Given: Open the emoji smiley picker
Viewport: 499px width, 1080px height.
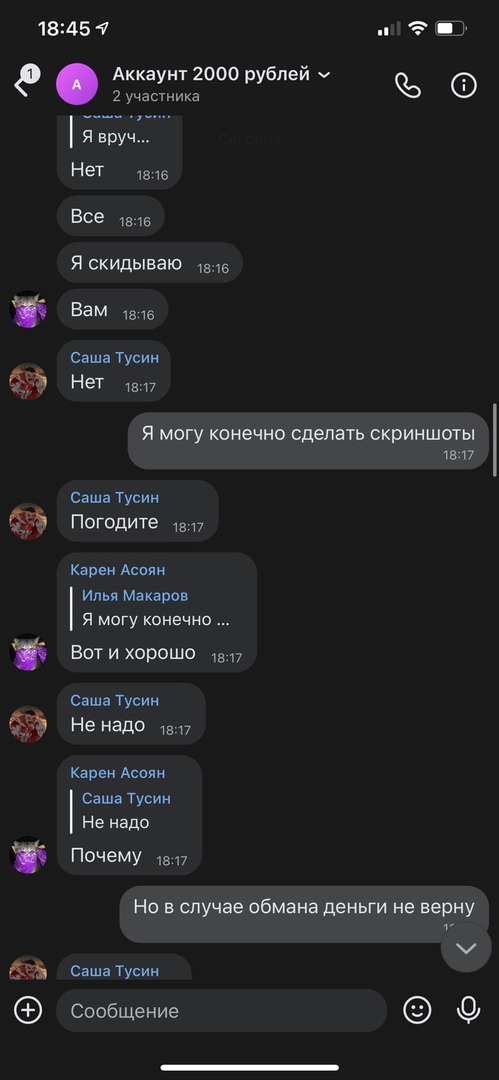Looking at the screenshot, I should [417, 1010].
